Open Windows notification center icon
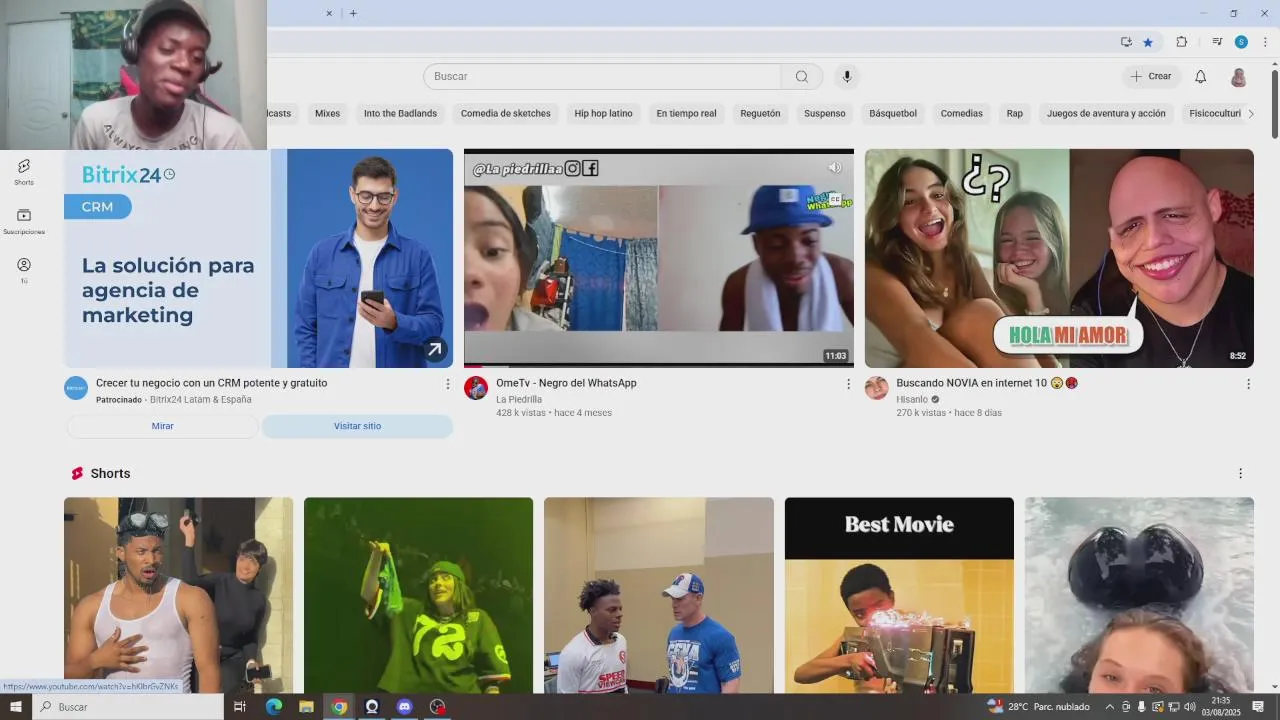The image size is (1280, 720). (1258, 707)
